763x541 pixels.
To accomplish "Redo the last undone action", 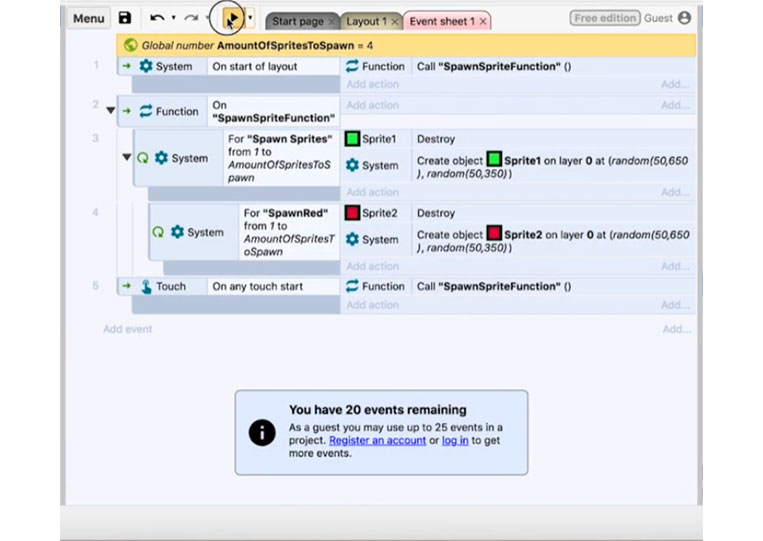I will (191, 18).
